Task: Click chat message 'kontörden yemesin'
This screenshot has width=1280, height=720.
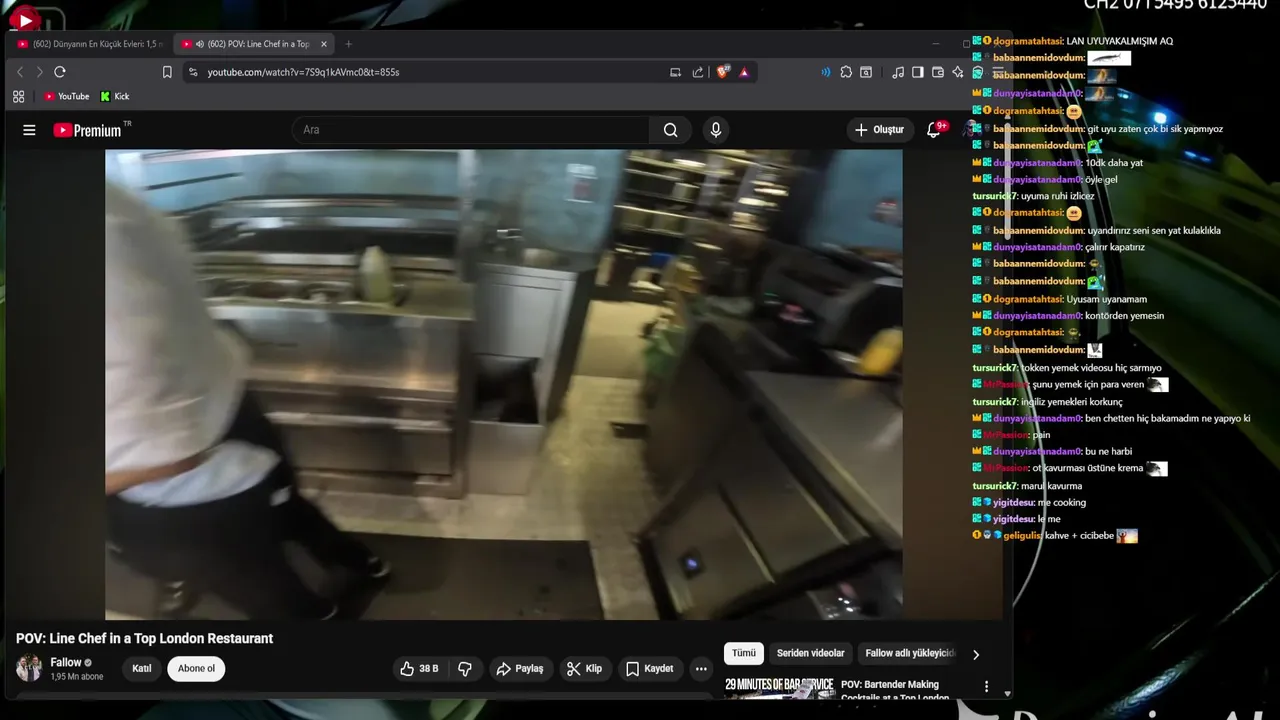Action: coord(1124,316)
